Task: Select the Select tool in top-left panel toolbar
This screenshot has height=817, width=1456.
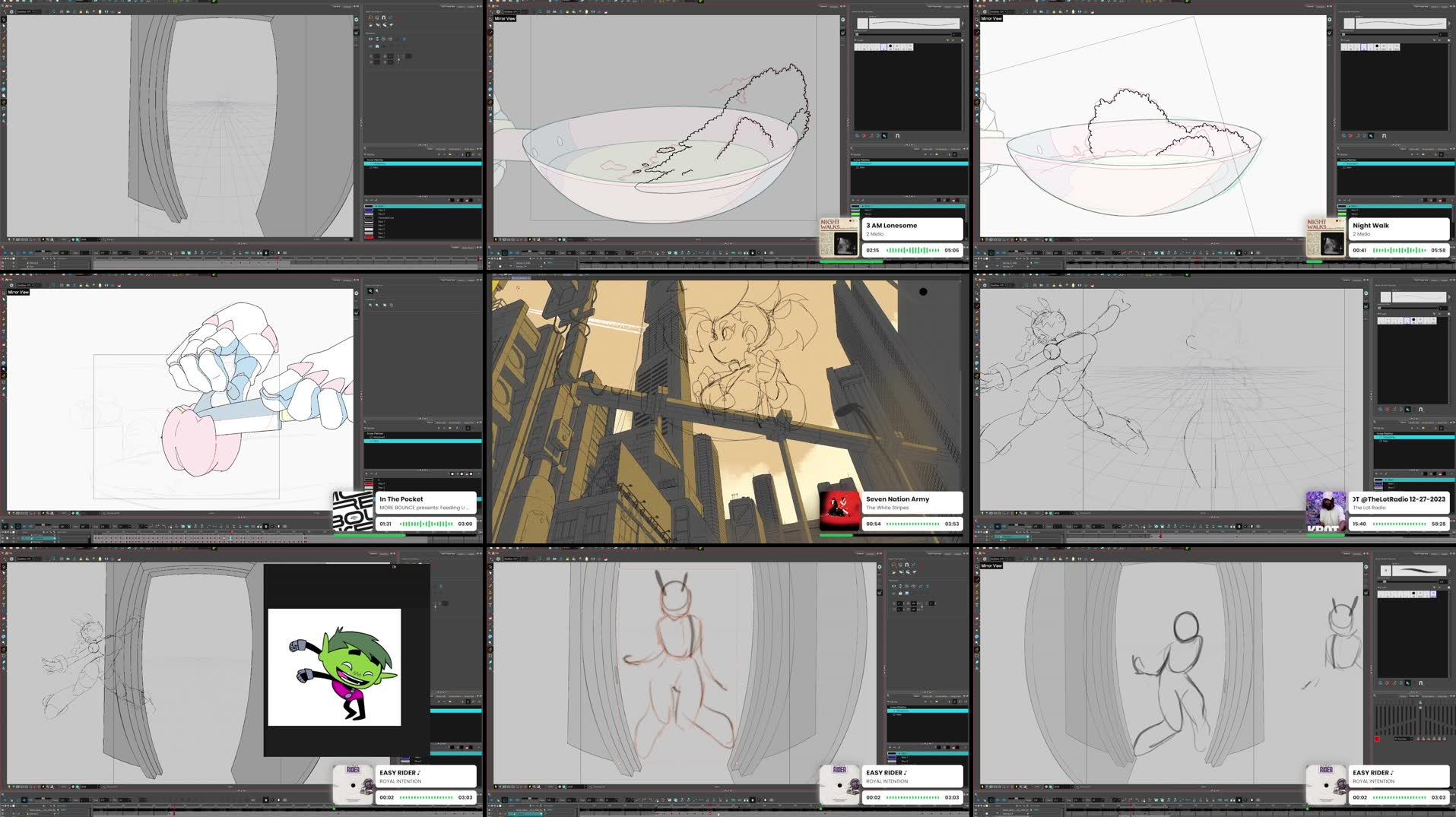Action: [x=3, y=21]
